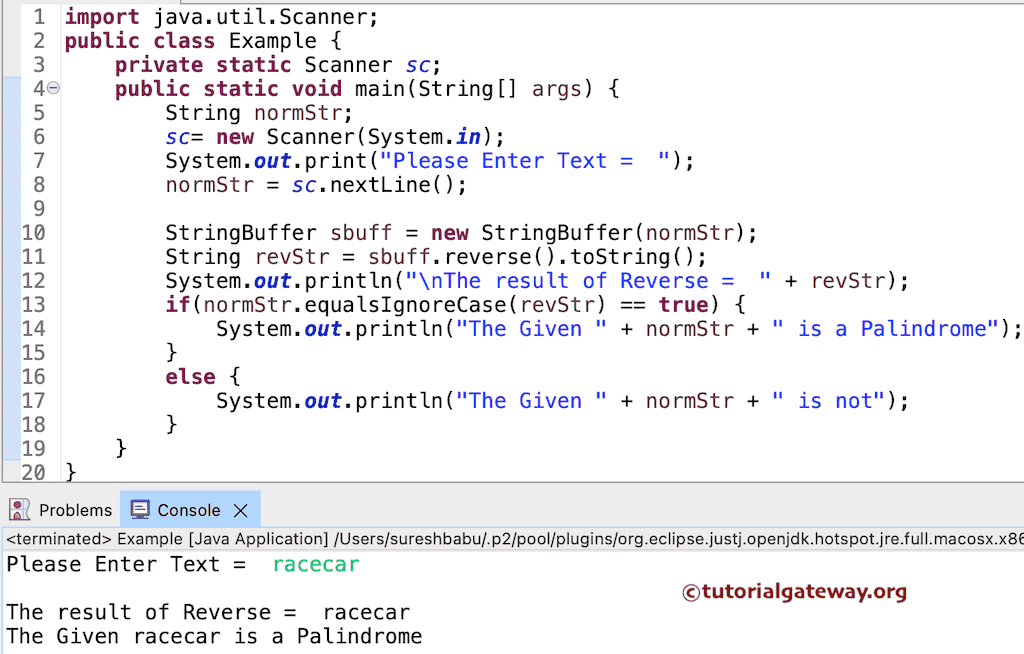The width and height of the screenshot is (1024, 654).
Task: Click the green 'racecar' console input
Action: pyautogui.click(x=316, y=564)
